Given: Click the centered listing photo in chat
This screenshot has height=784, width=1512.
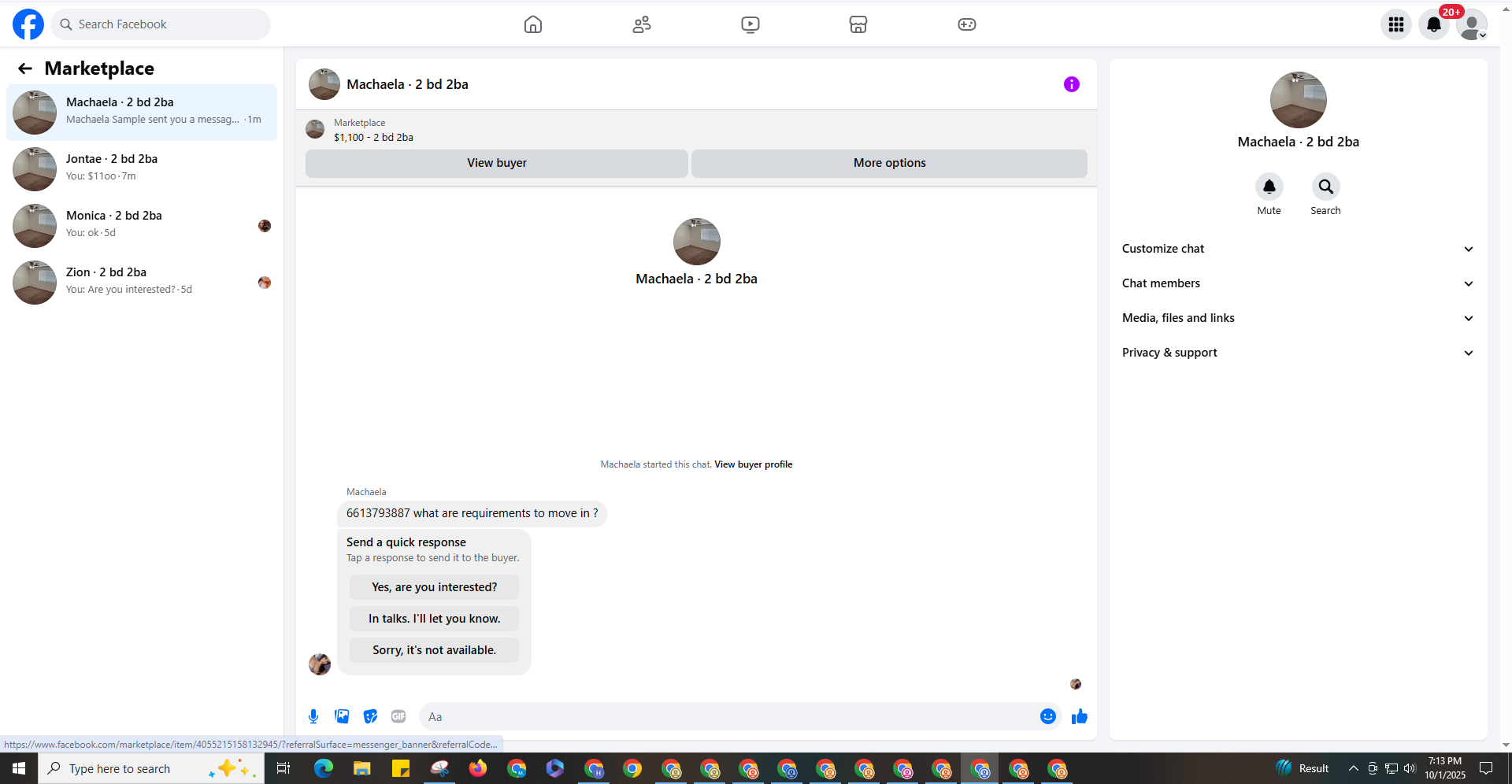Looking at the screenshot, I should (697, 242).
